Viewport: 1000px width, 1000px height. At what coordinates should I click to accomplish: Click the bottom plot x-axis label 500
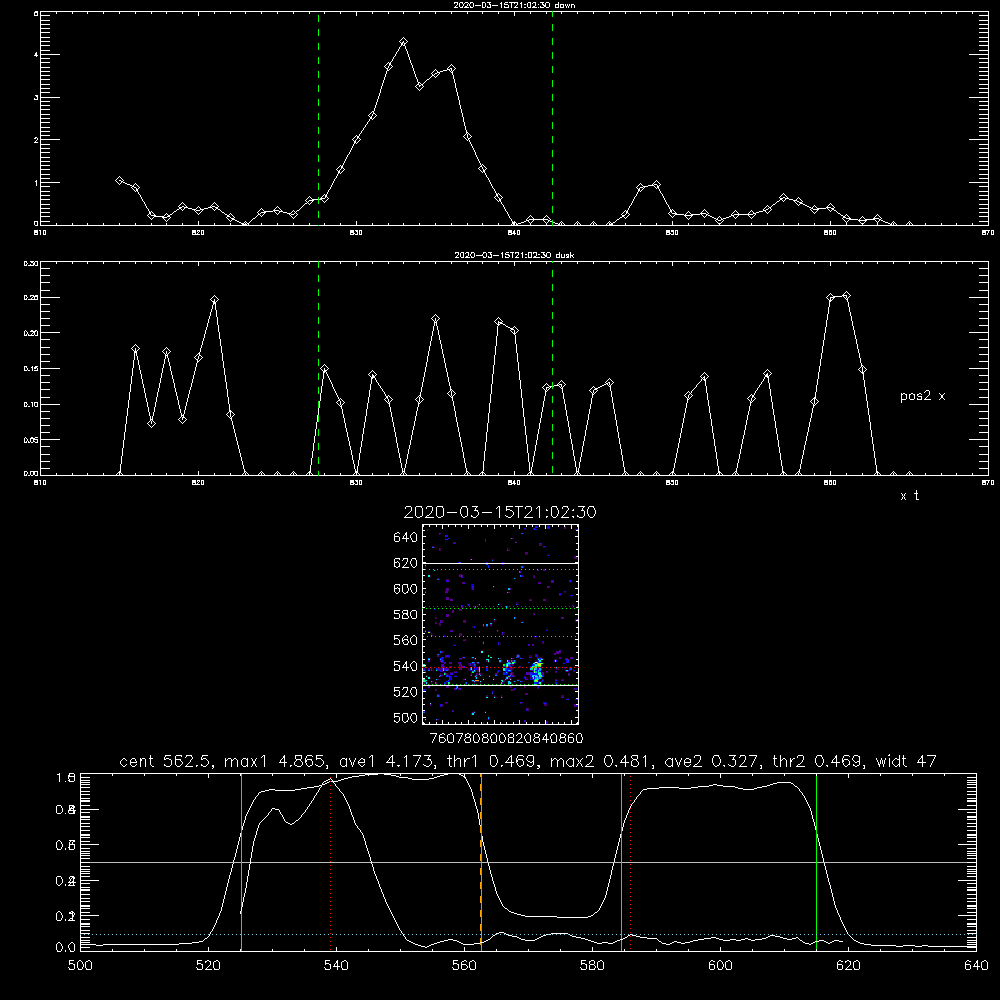80,966
